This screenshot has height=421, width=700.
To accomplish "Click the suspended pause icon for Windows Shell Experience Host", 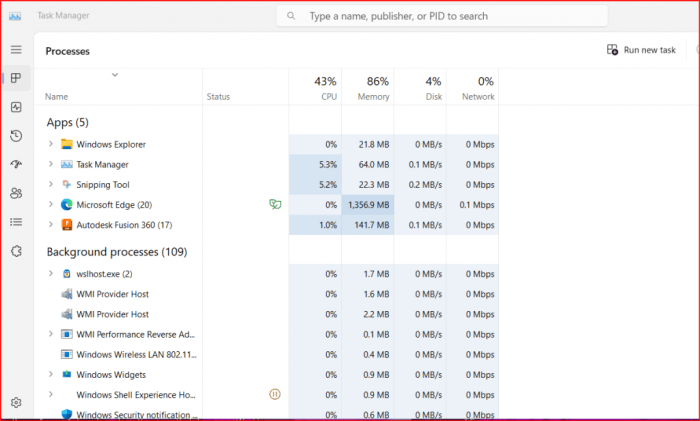I will (x=275, y=394).
